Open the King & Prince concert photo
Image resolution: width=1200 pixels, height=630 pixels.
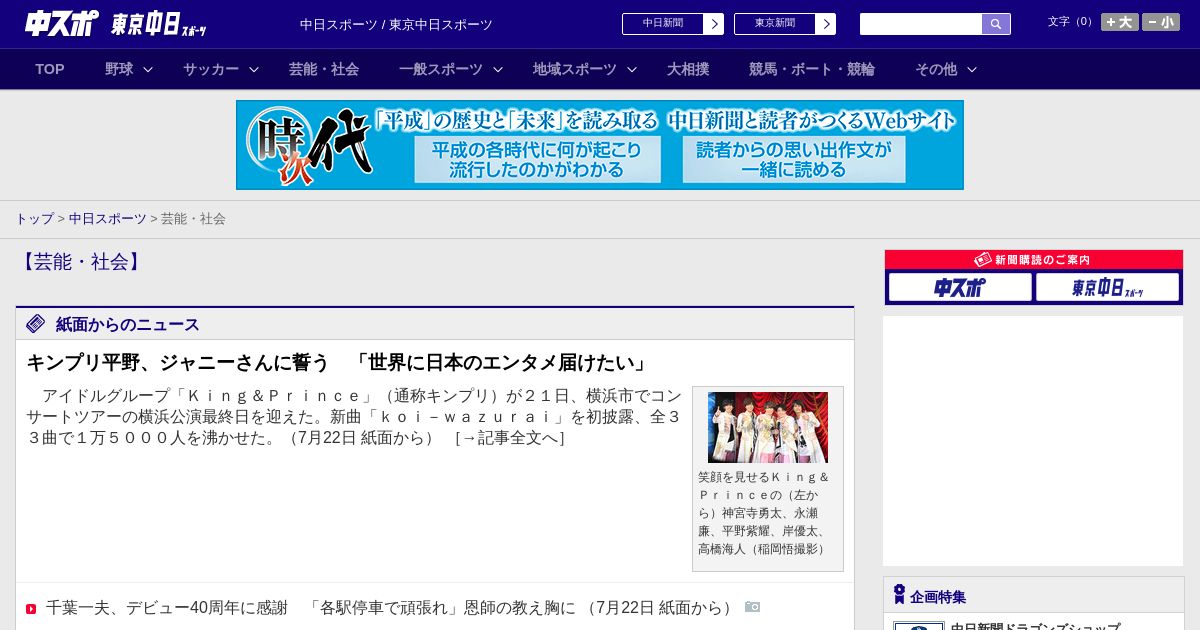pos(768,427)
